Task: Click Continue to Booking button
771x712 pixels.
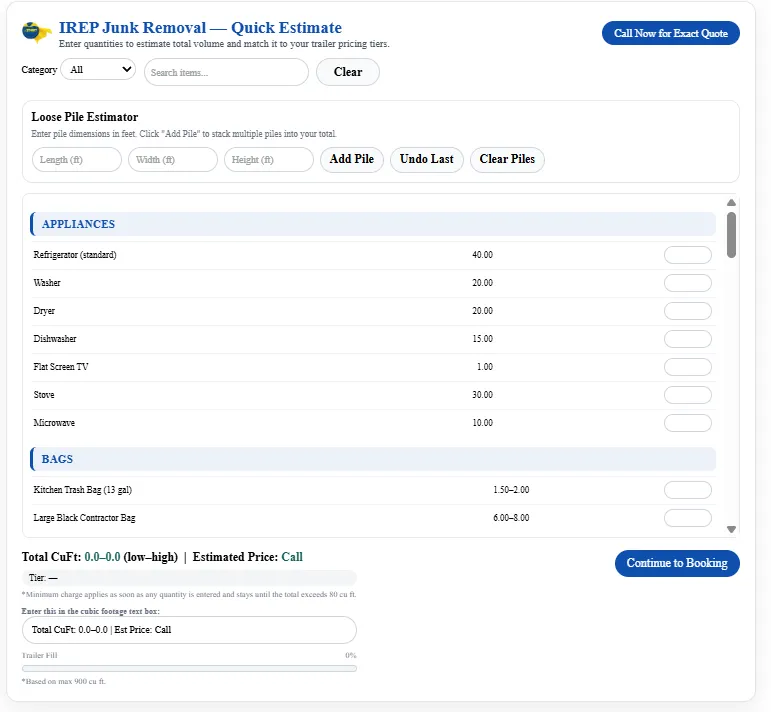Action: [x=677, y=563]
